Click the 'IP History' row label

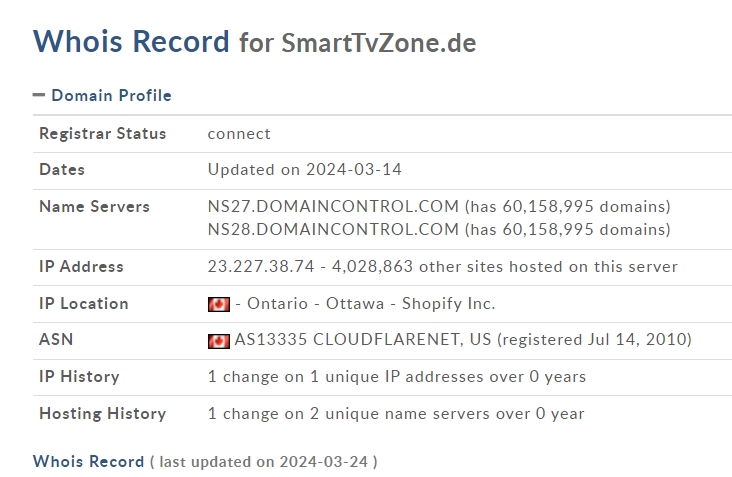(x=79, y=377)
